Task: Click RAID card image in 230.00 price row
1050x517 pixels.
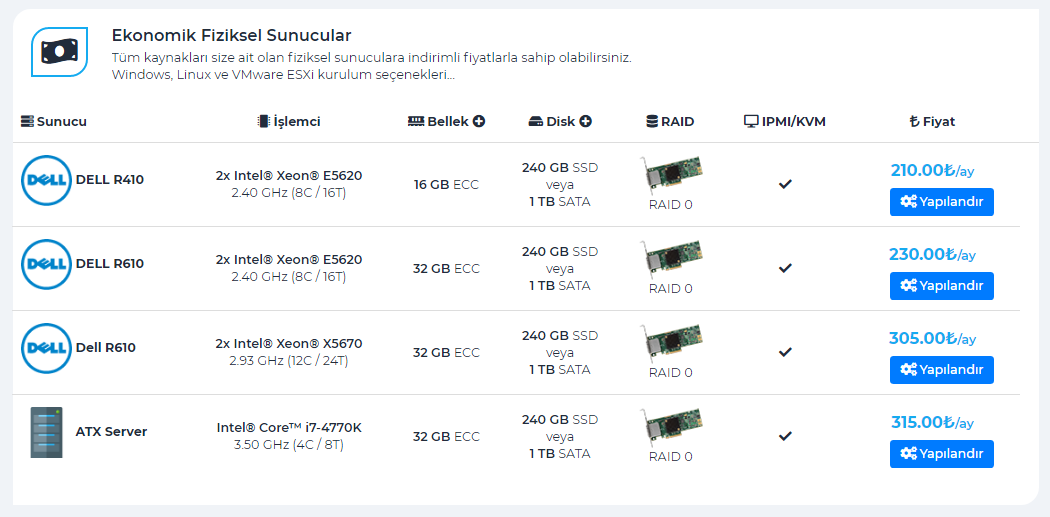Action: pyautogui.click(x=670, y=261)
